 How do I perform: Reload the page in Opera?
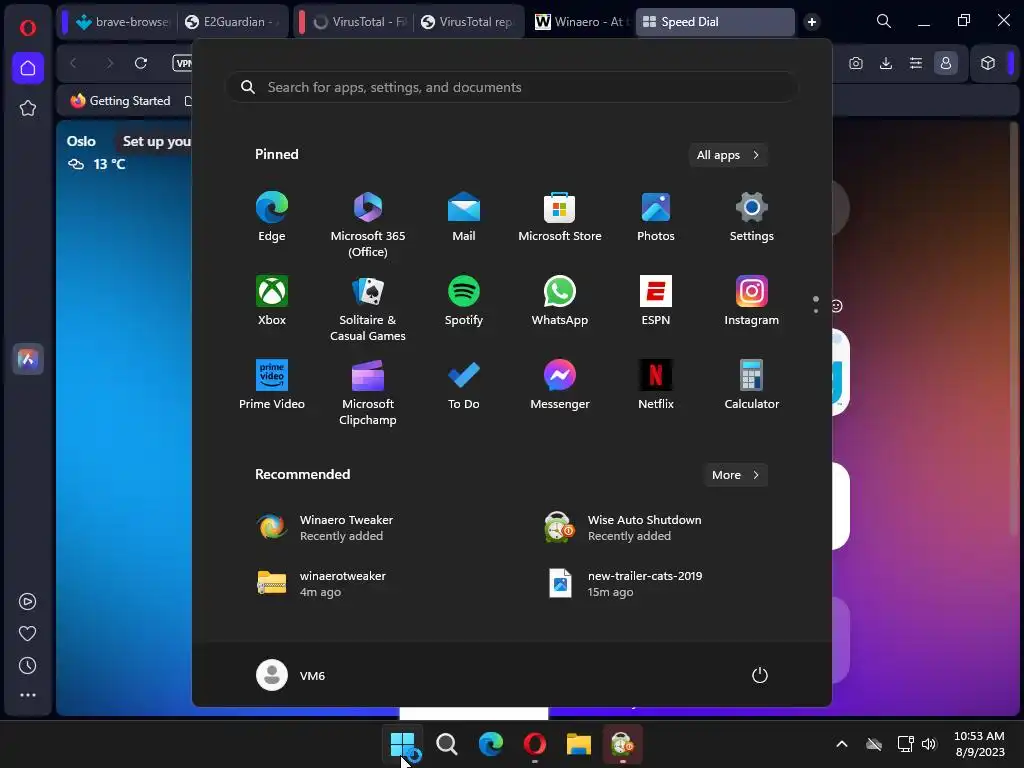(x=140, y=63)
